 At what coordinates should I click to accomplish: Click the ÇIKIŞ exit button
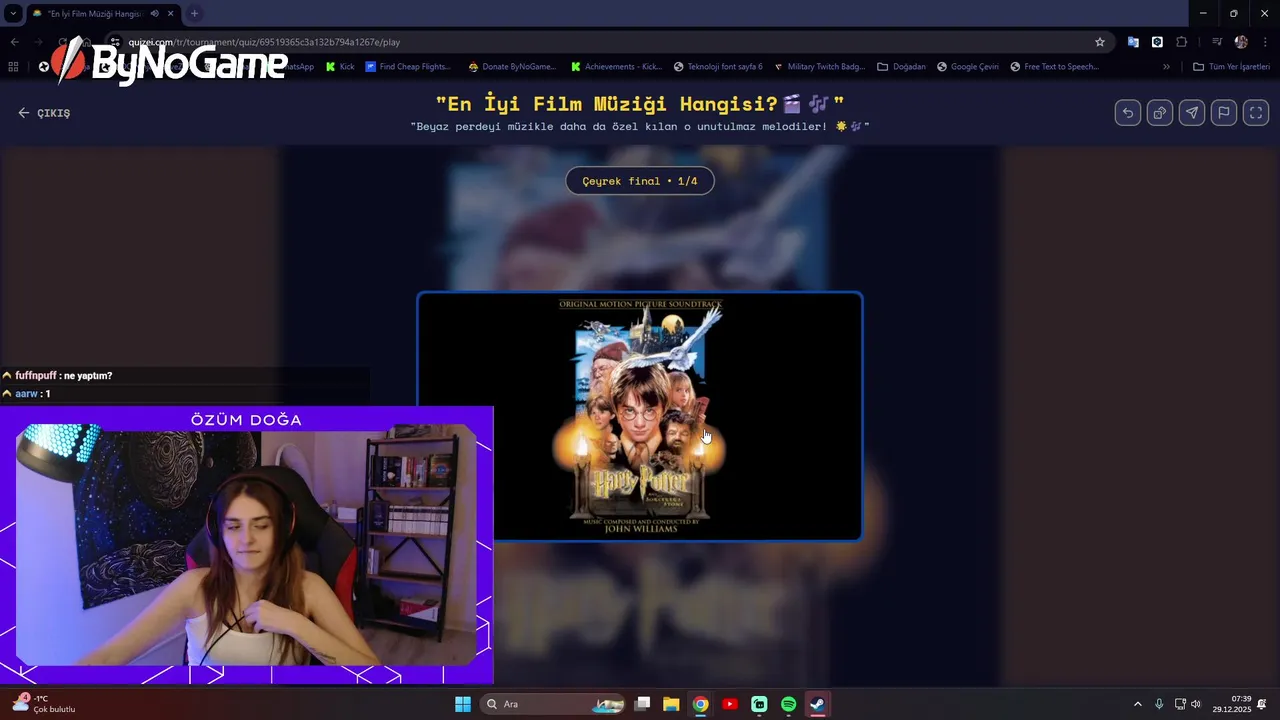coord(44,113)
